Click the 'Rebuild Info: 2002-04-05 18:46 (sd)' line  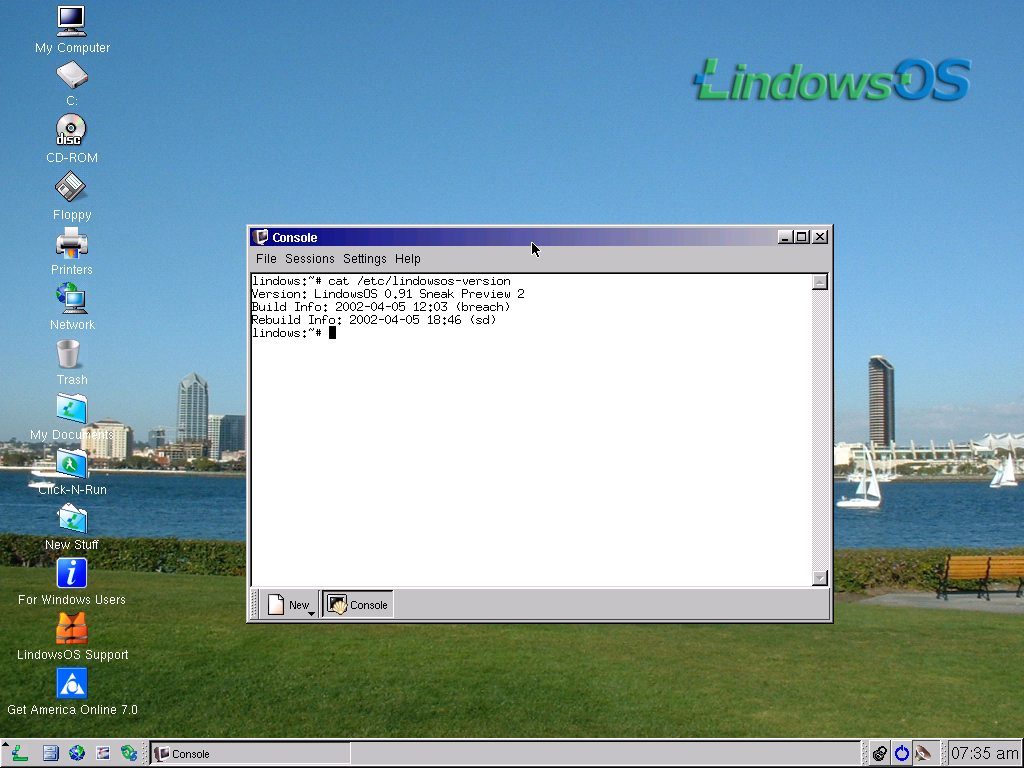pyautogui.click(x=374, y=320)
